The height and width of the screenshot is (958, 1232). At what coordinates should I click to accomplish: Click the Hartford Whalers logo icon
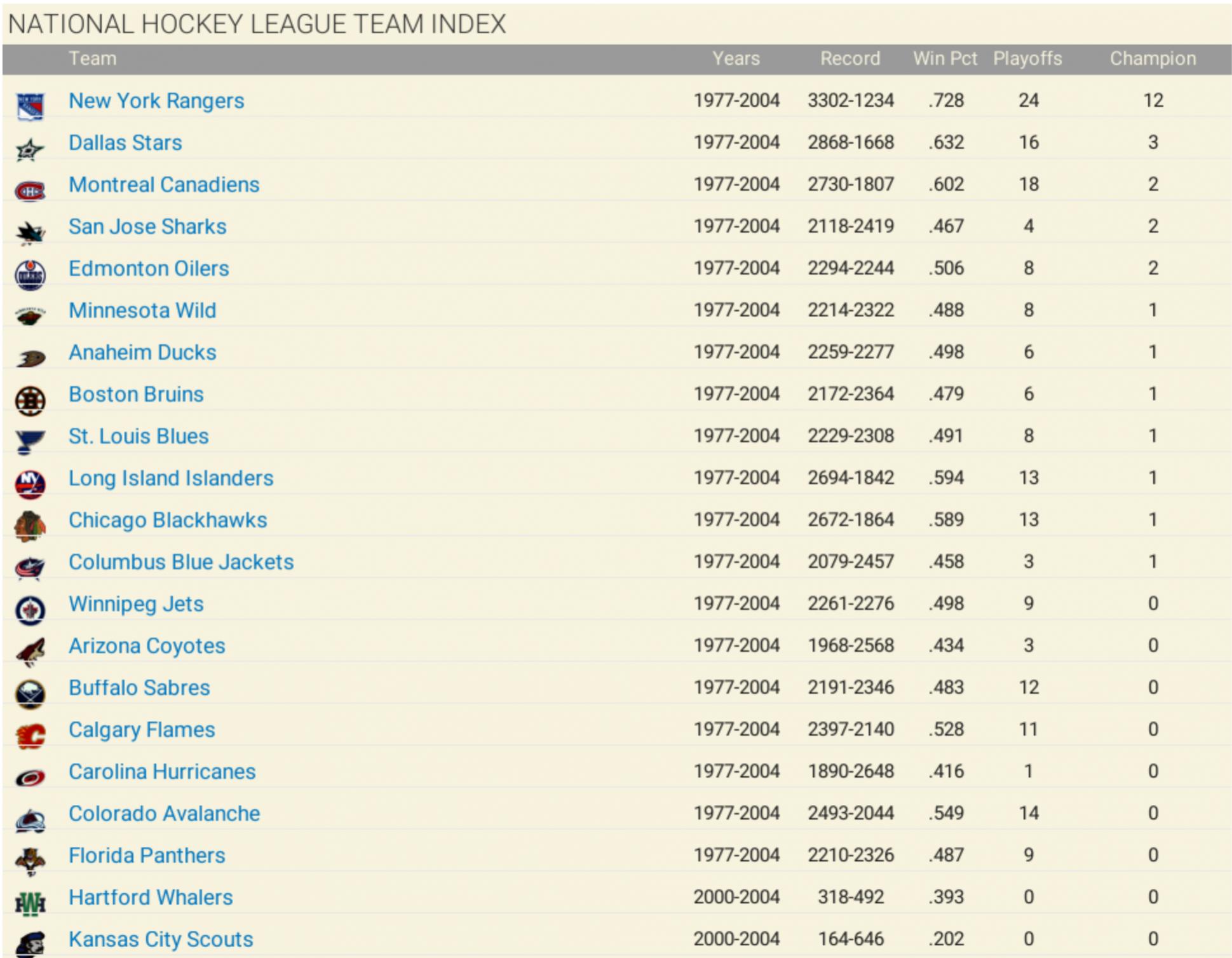(x=30, y=903)
